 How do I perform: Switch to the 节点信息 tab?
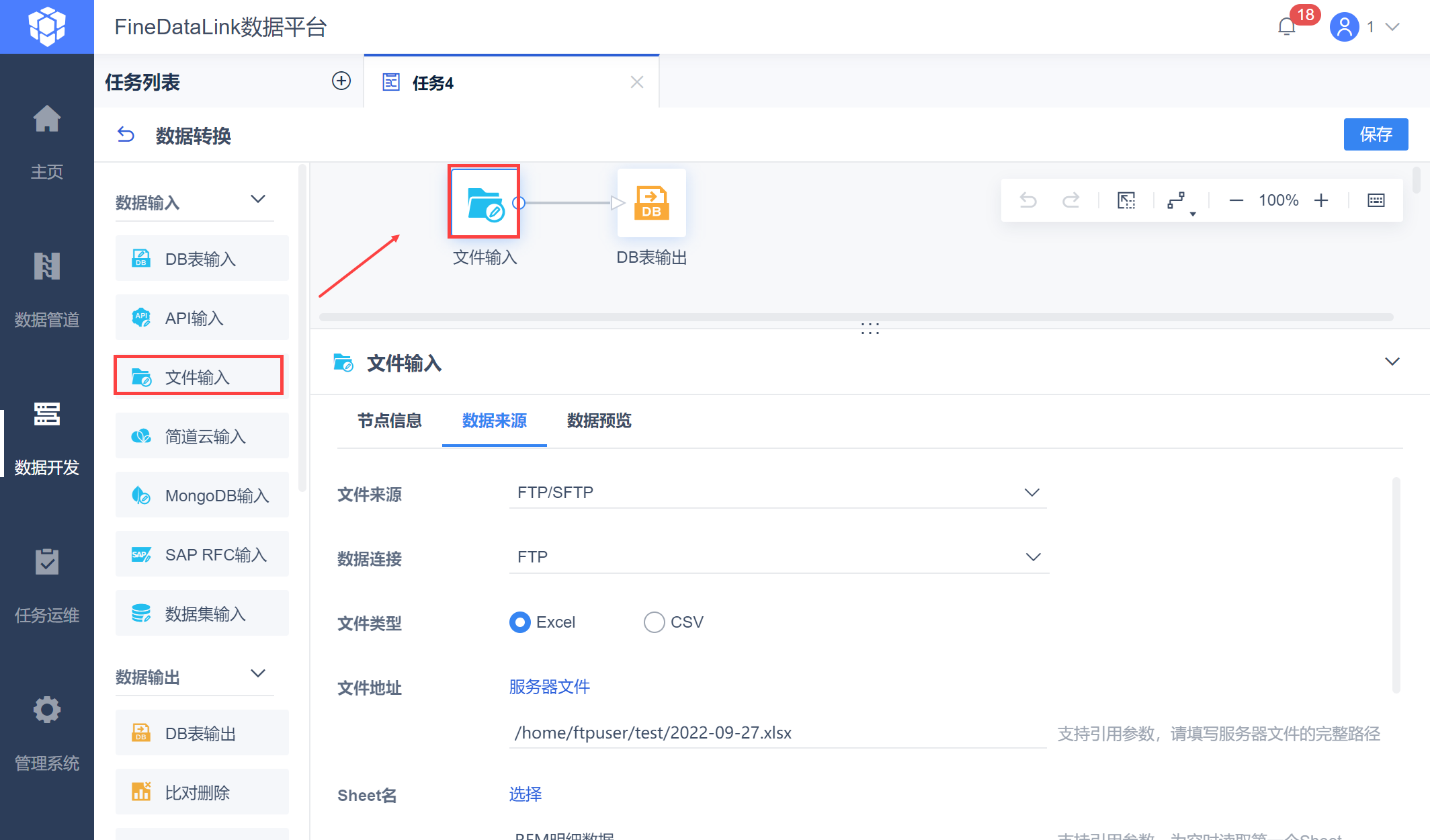(389, 421)
